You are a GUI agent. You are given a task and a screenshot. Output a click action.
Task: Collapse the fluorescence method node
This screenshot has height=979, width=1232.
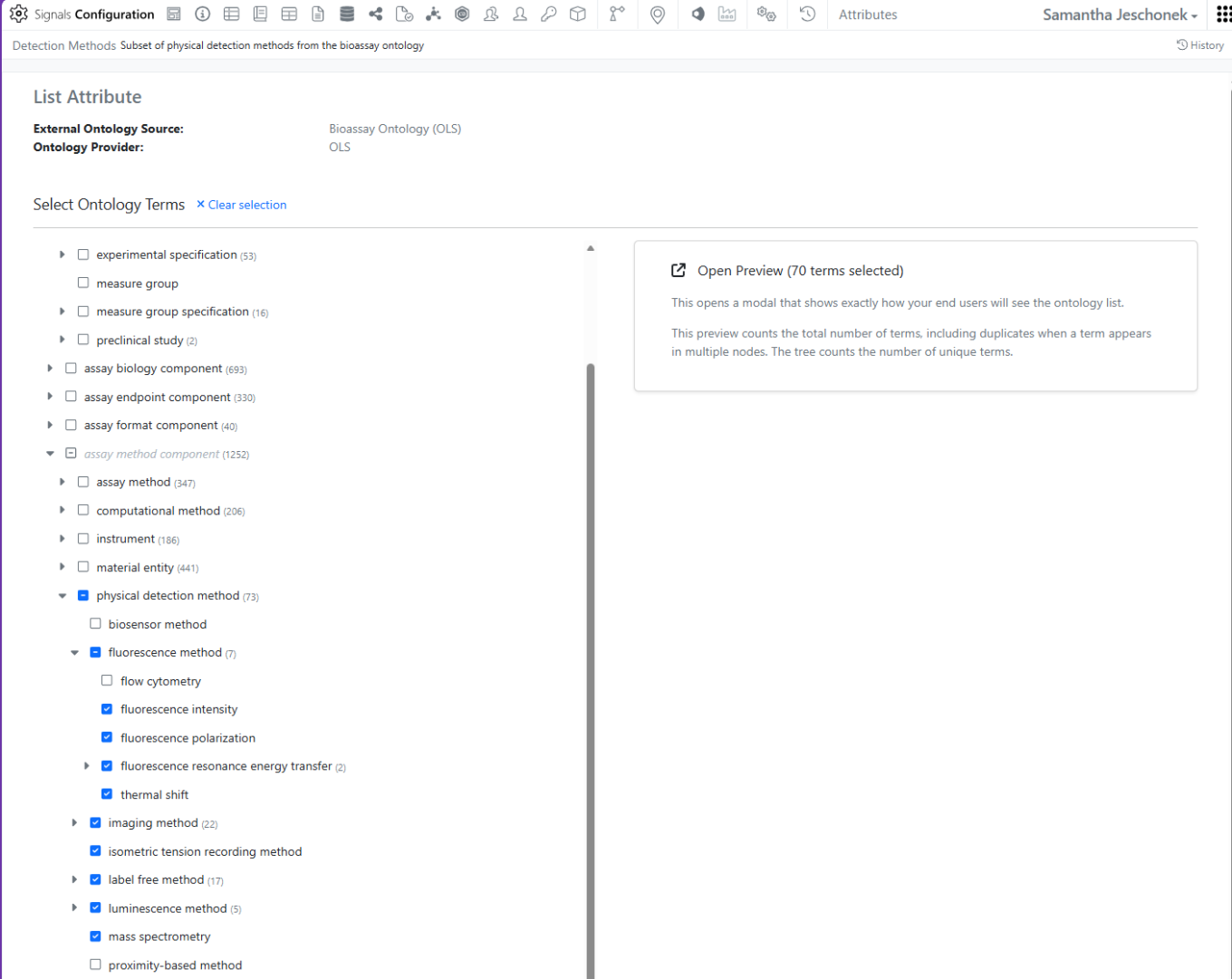(x=74, y=652)
